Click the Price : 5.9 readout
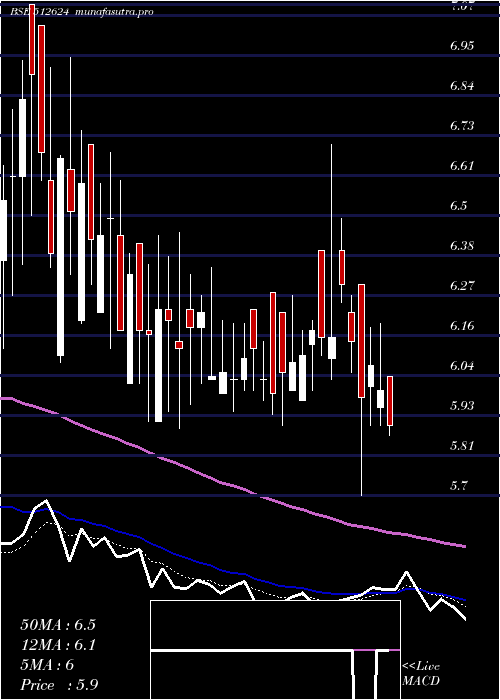 pyautogui.click(x=59, y=685)
